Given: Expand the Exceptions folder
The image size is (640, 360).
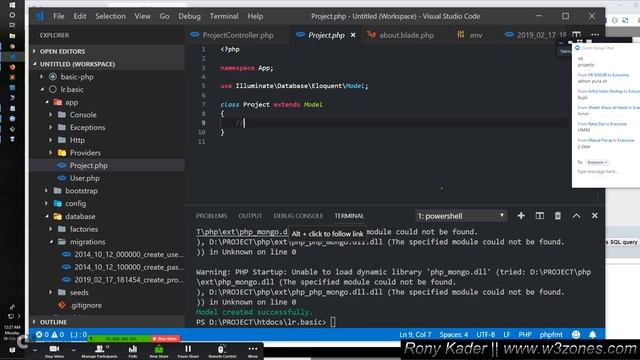Looking at the screenshot, I should pyautogui.click(x=87, y=128).
